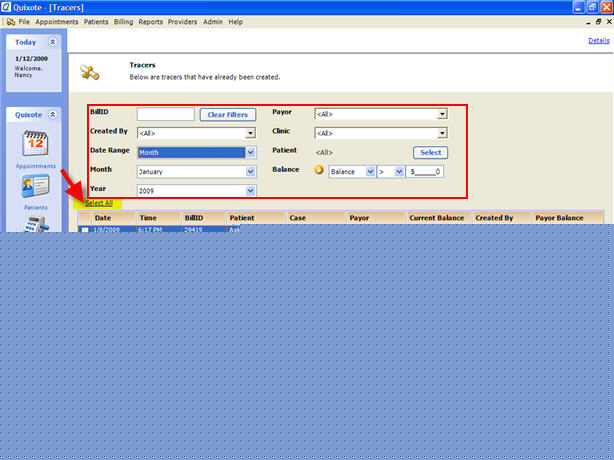Sort by the Current Balance column header
The height and width of the screenshot is (460, 614).
click(x=439, y=218)
